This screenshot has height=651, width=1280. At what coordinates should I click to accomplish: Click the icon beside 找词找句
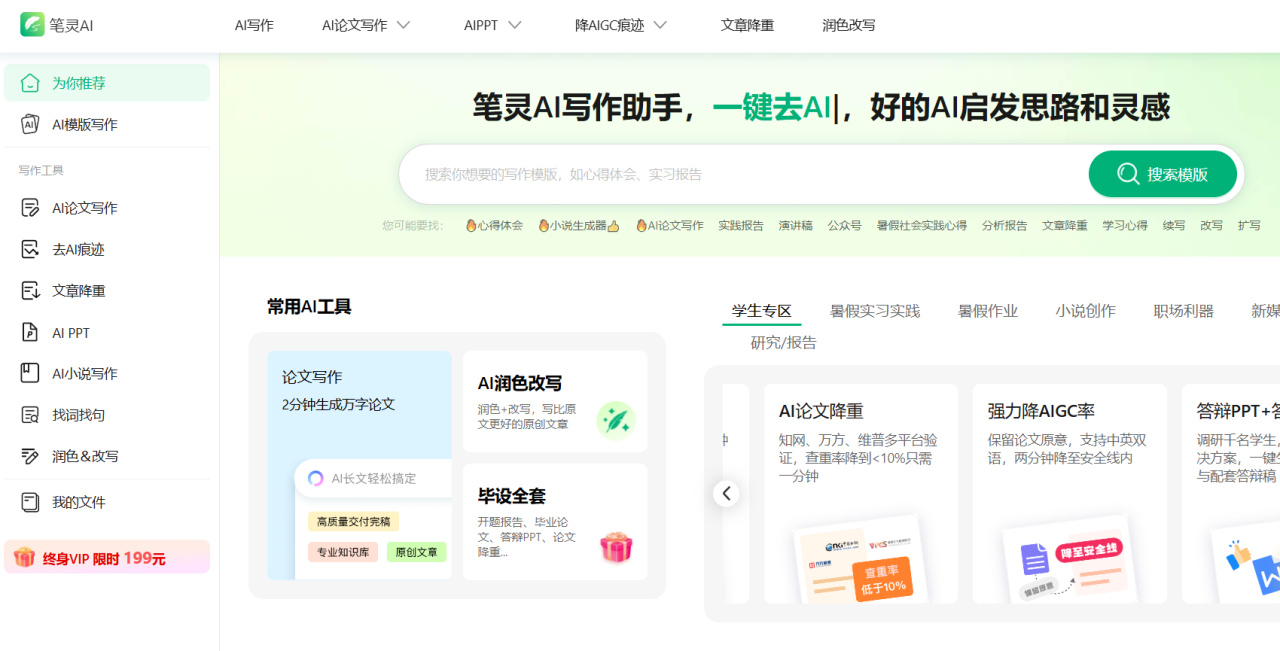(31, 414)
